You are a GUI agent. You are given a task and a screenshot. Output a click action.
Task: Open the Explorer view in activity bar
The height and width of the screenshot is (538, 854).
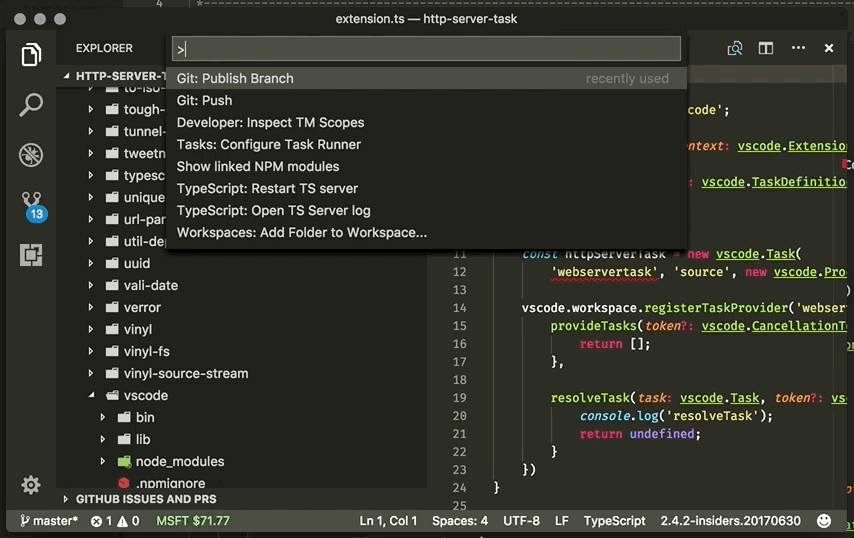tap(31, 54)
